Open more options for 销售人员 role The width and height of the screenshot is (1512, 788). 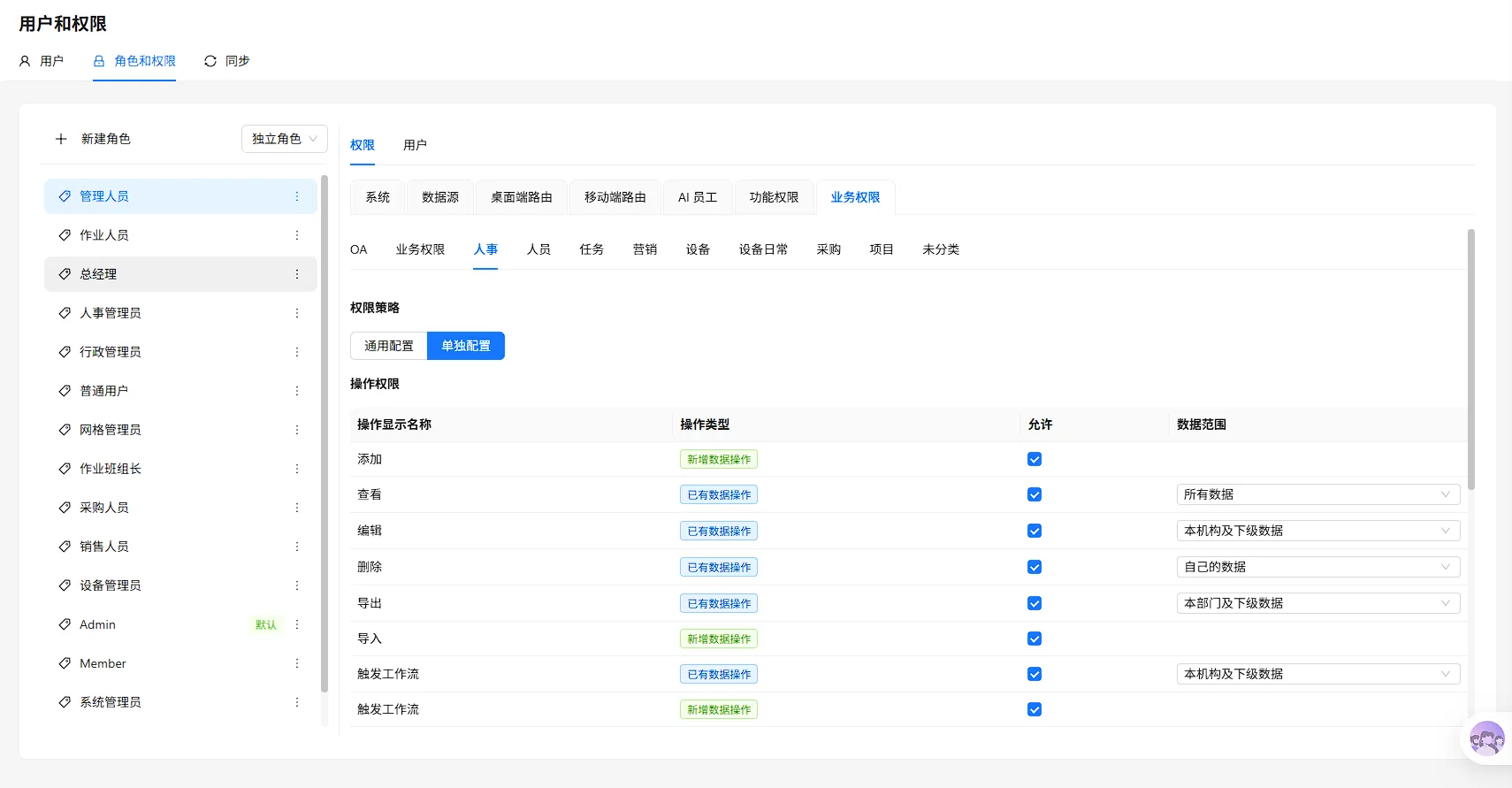pyautogui.click(x=297, y=547)
